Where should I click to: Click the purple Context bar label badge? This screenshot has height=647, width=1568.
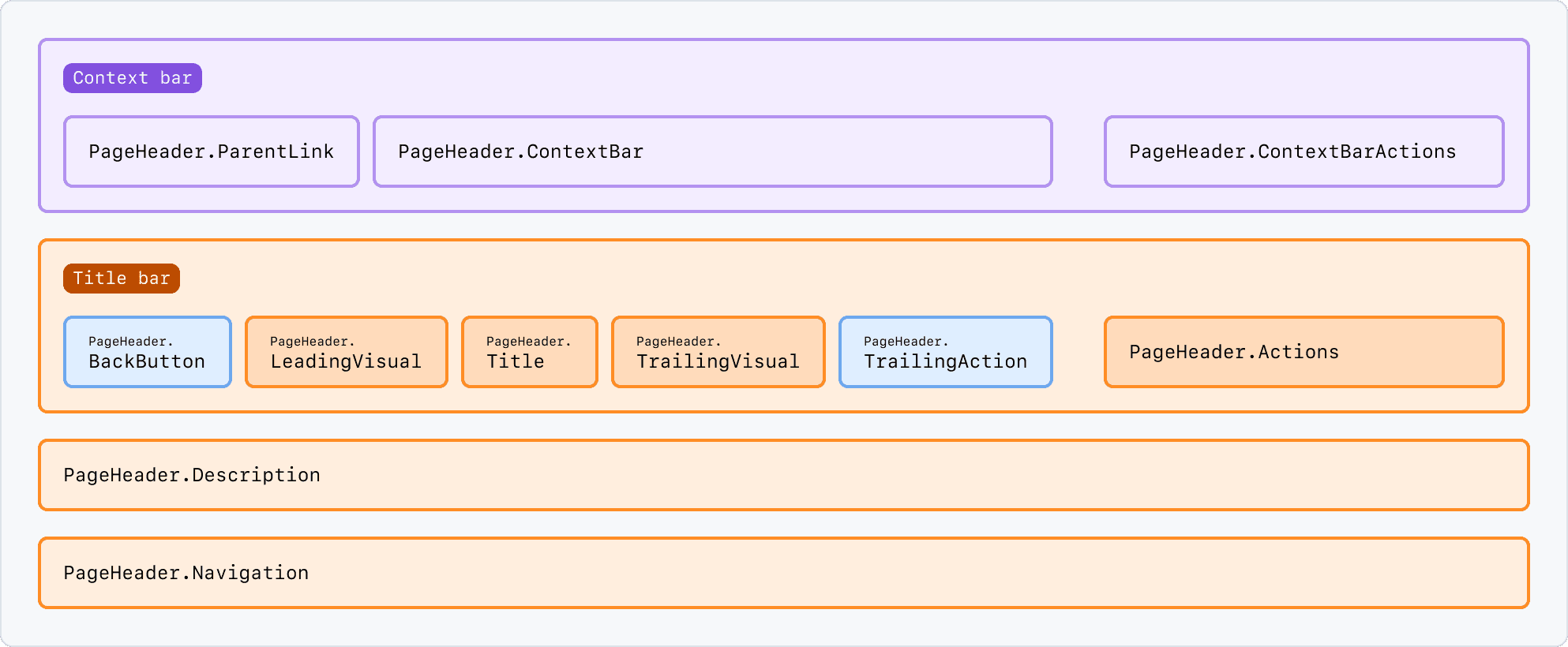pos(132,78)
